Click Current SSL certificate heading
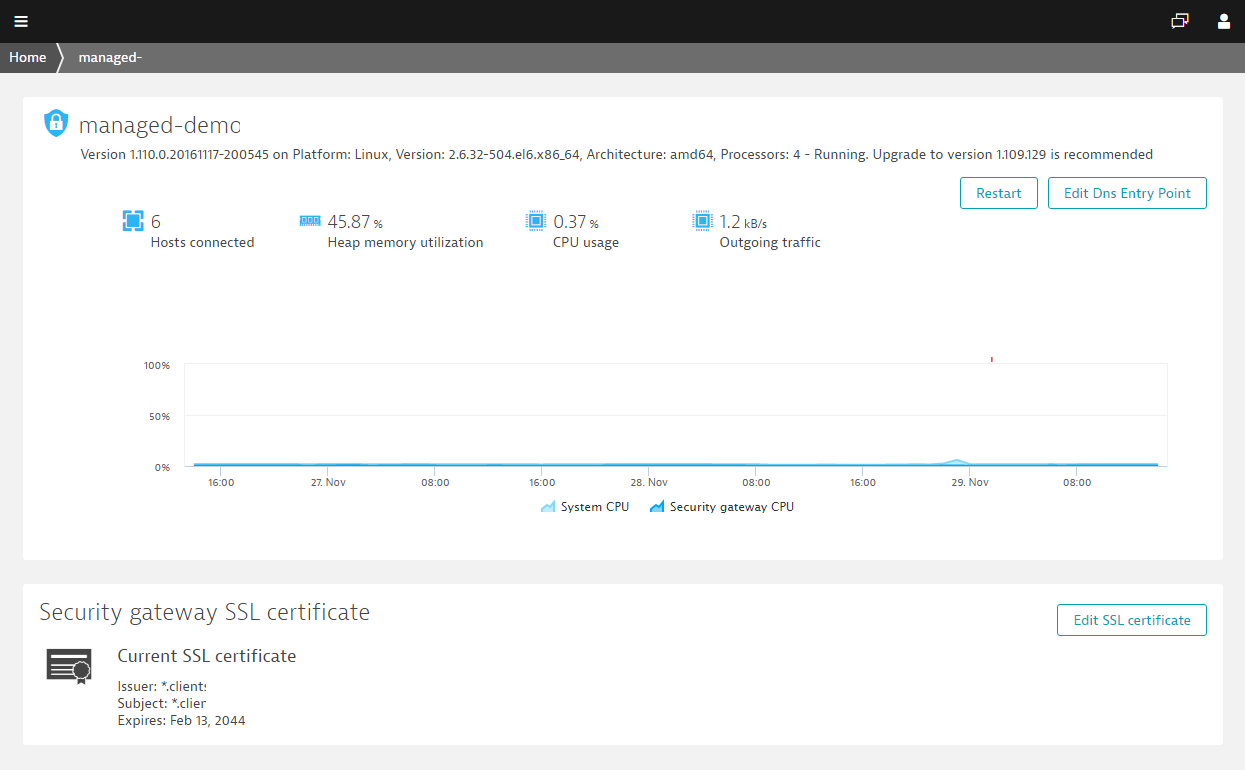Viewport: 1245px width, 770px height. click(x=207, y=656)
